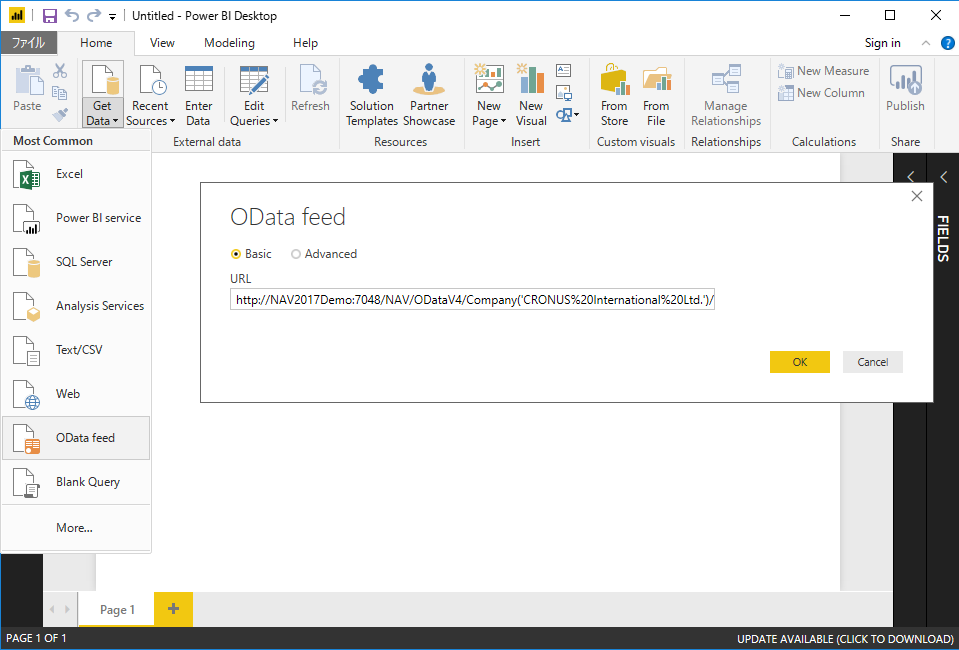
Task: Click the blue Help question mark icon
Action: pos(947,43)
